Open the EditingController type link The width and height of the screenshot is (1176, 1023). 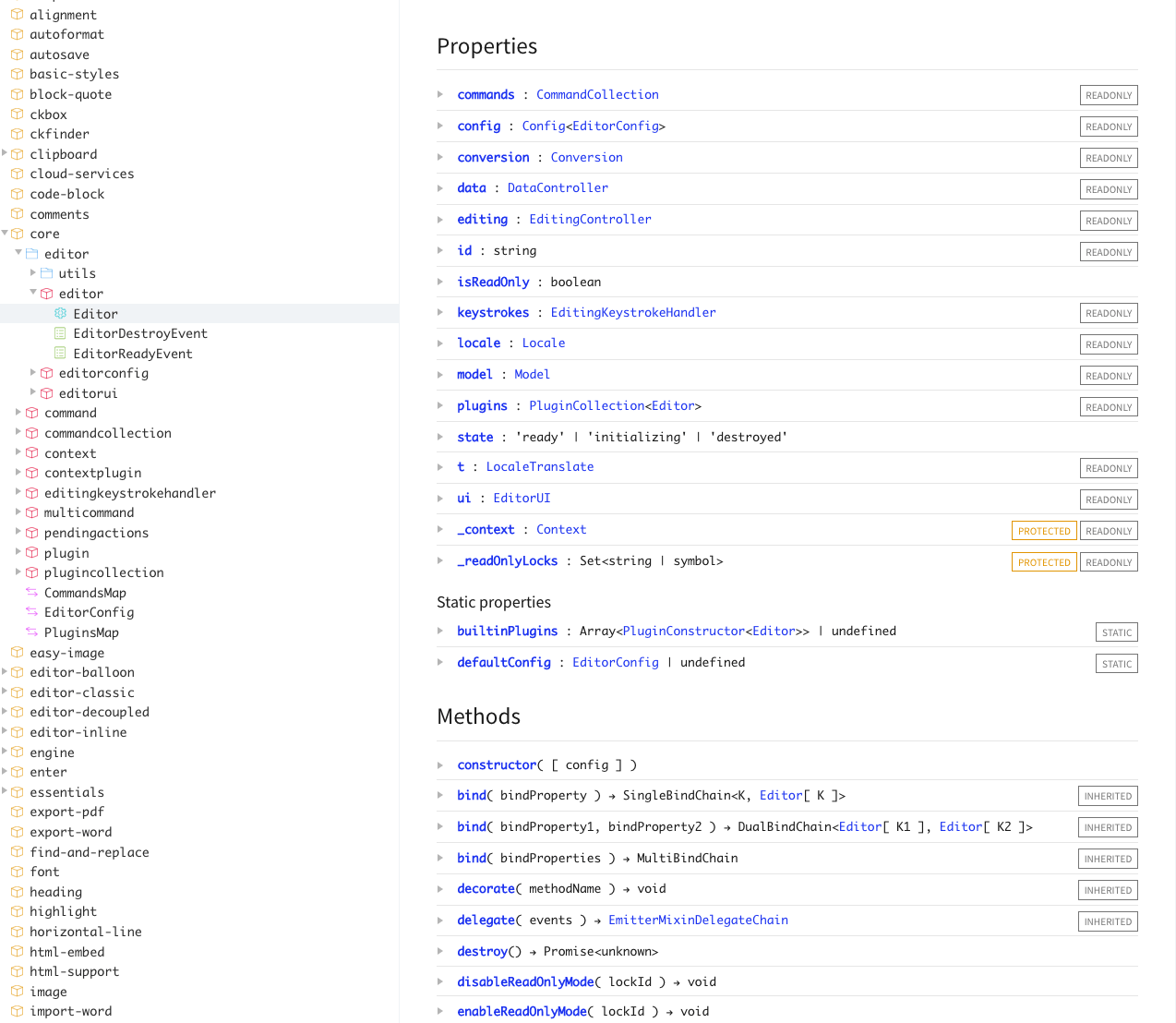(590, 219)
